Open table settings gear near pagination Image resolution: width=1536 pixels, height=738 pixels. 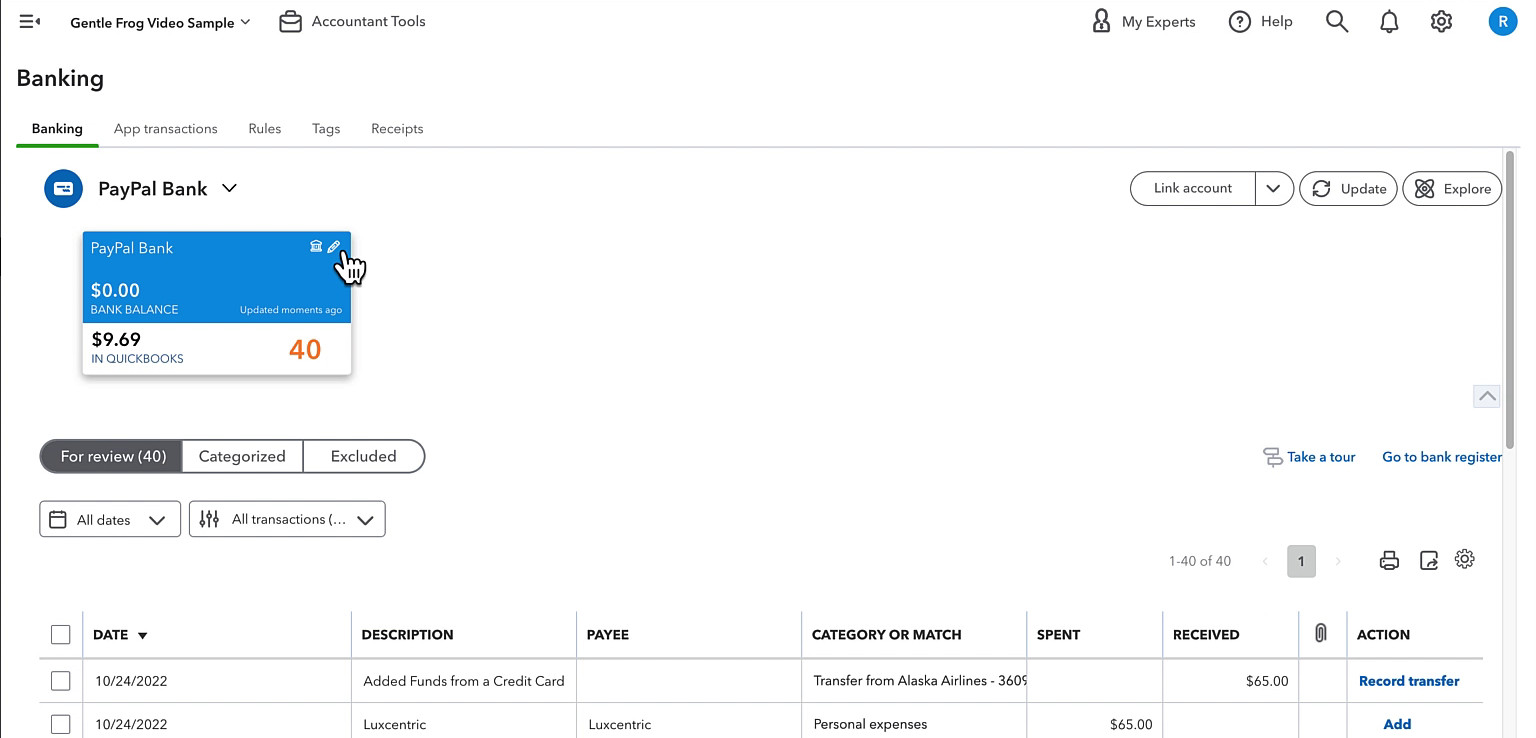(1465, 559)
